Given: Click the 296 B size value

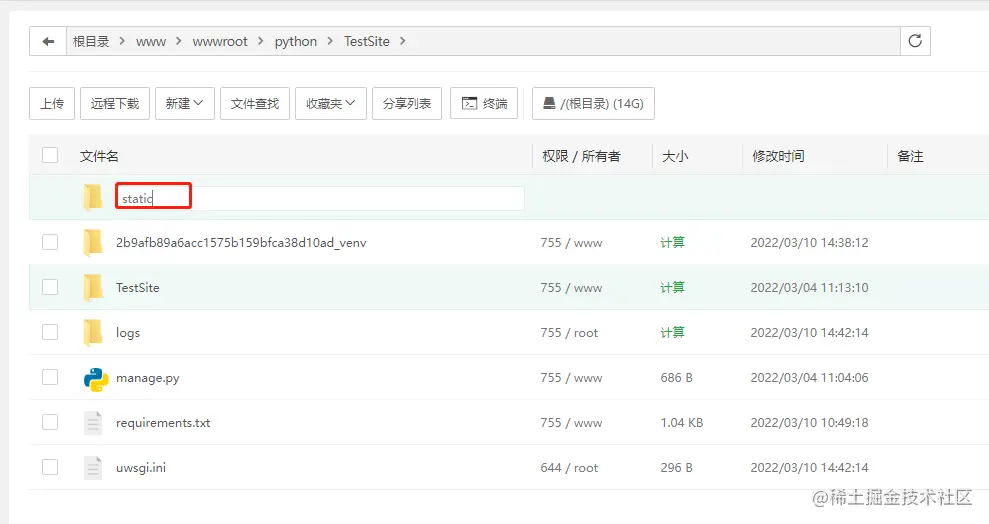Looking at the screenshot, I should click(x=676, y=468).
